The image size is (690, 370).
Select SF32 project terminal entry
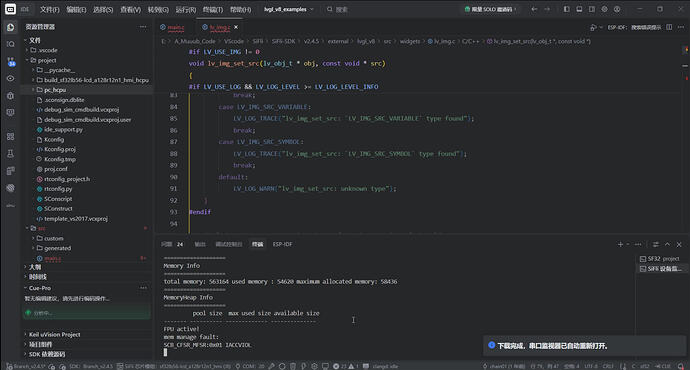(x=660, y=259)
